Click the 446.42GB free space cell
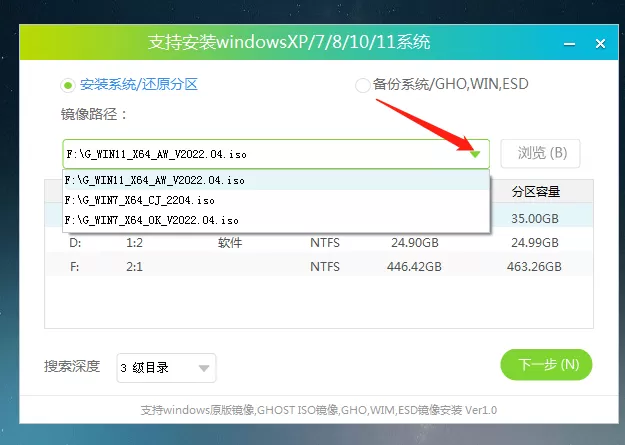 [414, 266]
